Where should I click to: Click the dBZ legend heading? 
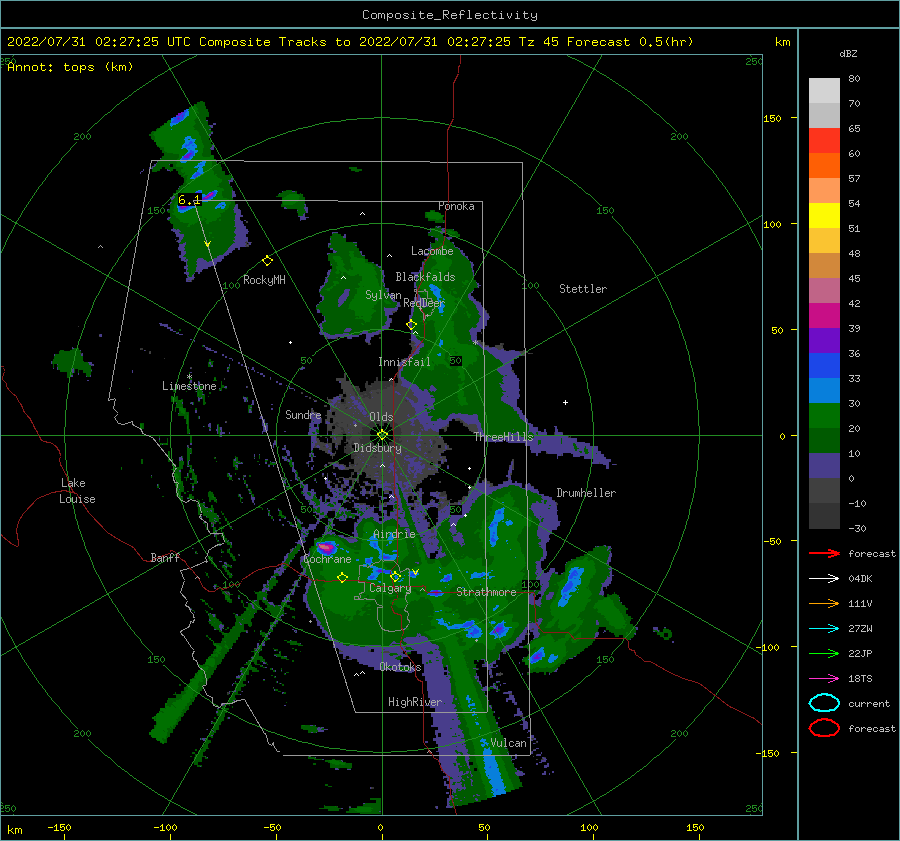pyautogui.click(x=848, y=54)
